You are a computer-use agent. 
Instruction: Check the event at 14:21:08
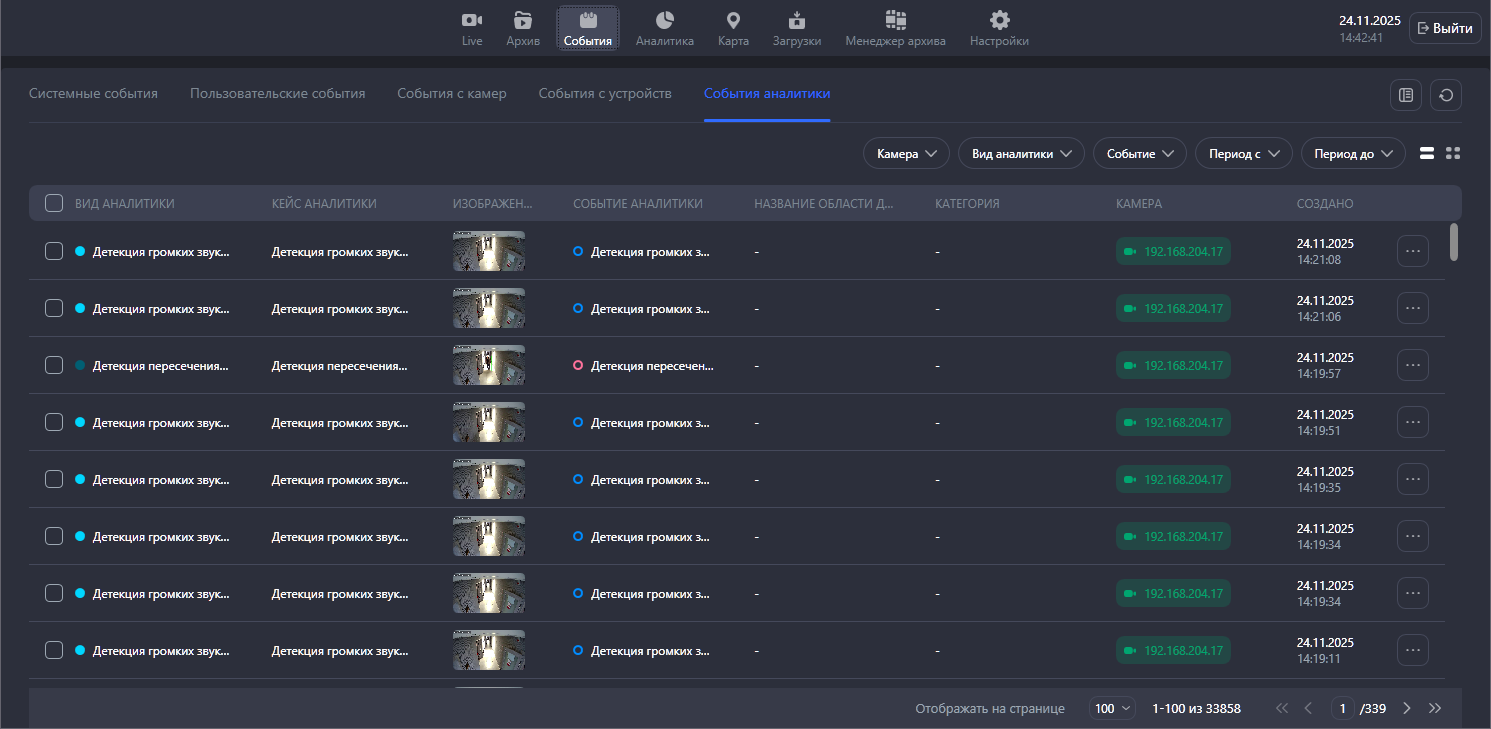pyautogui.click(x=54, y=251)
